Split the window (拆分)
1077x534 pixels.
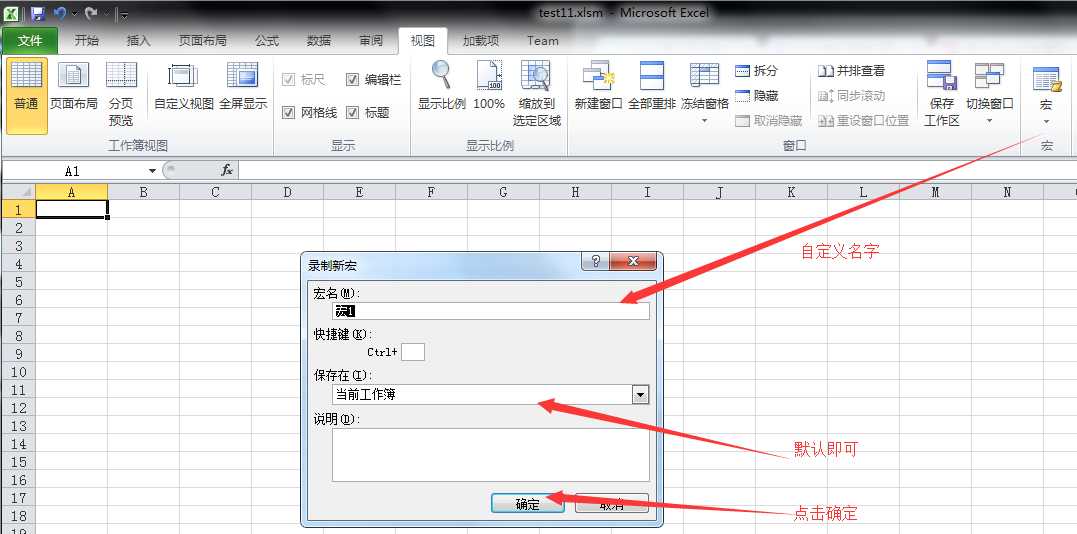point(756,71)
